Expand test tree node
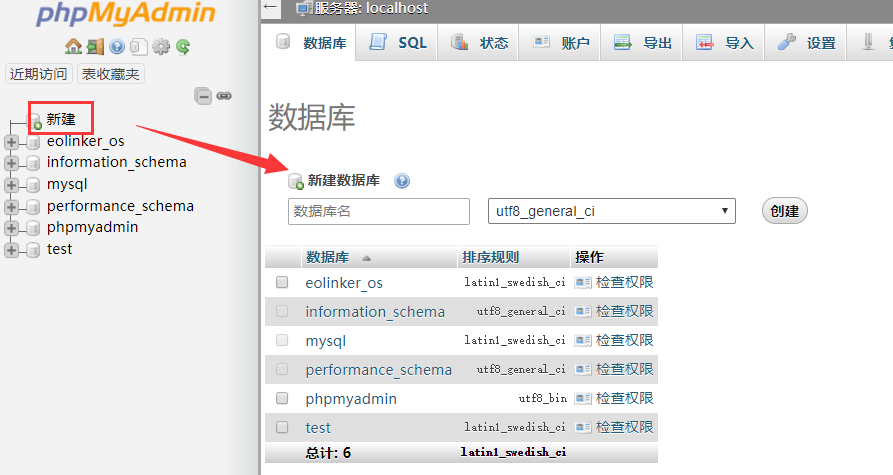Screen dimensions: 893x475 pyautogui.click(x=11, y=250)
